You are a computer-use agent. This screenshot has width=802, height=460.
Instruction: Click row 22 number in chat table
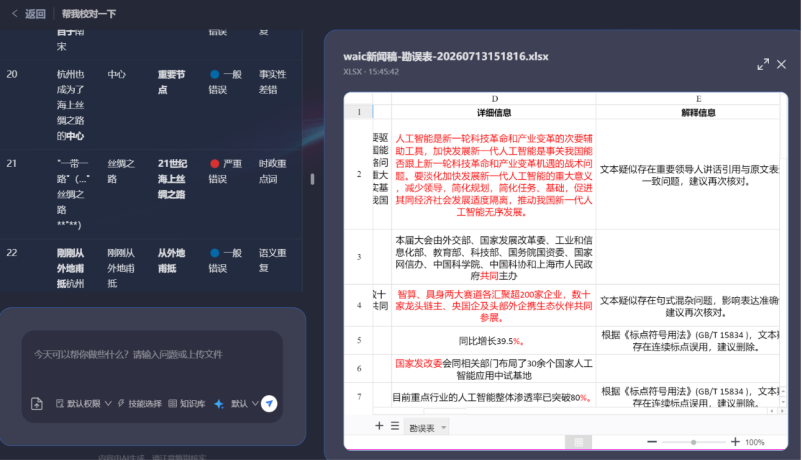pos(12,253)
